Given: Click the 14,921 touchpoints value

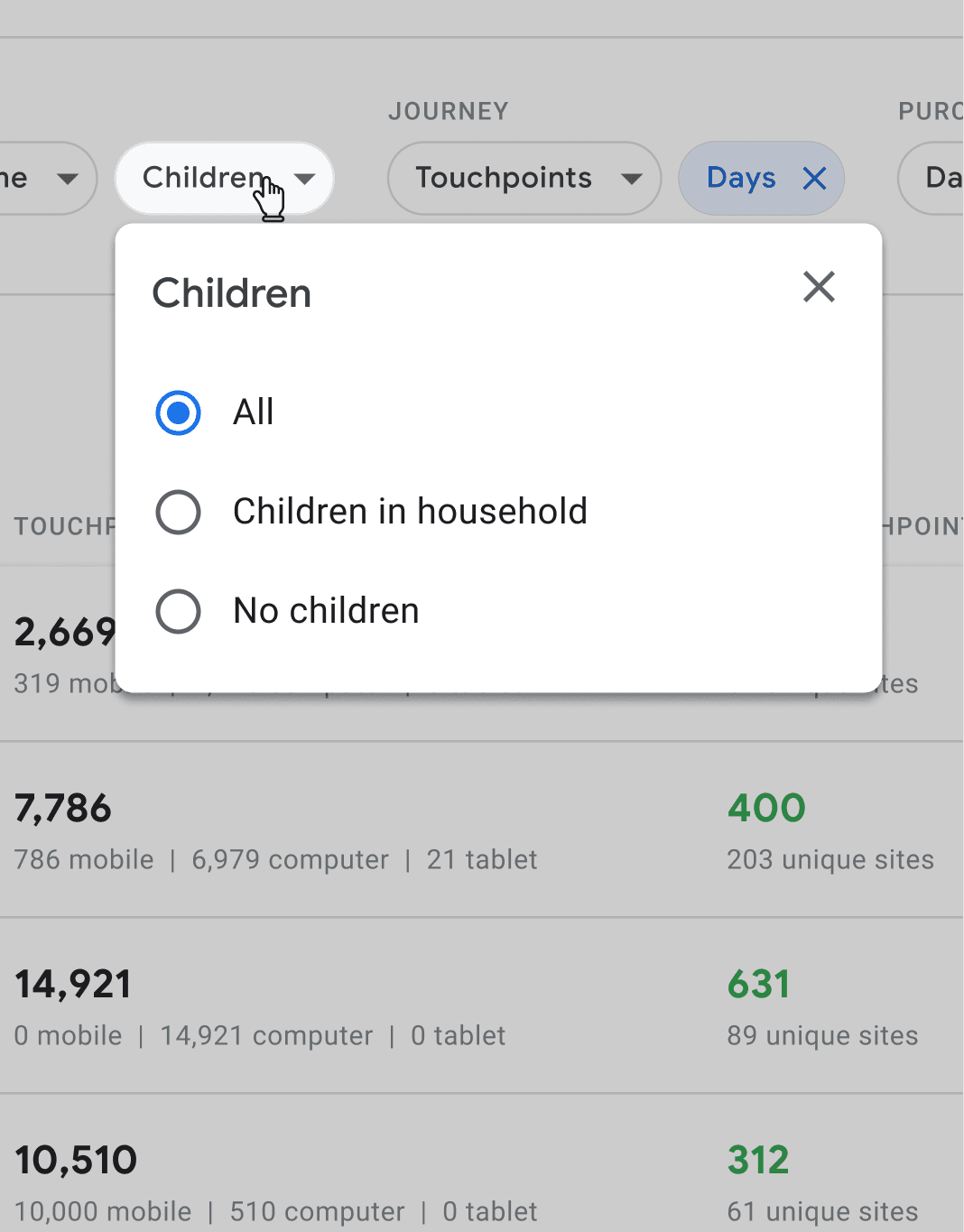Looking at the screenshot, I should tap(73, 985).
